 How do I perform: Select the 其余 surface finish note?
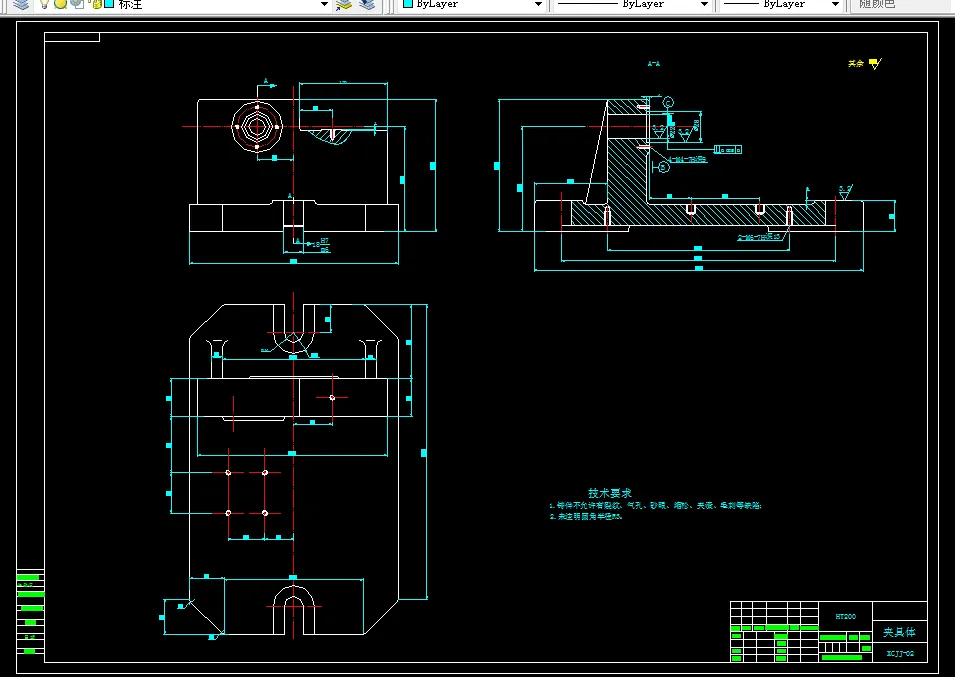(856, 63)
